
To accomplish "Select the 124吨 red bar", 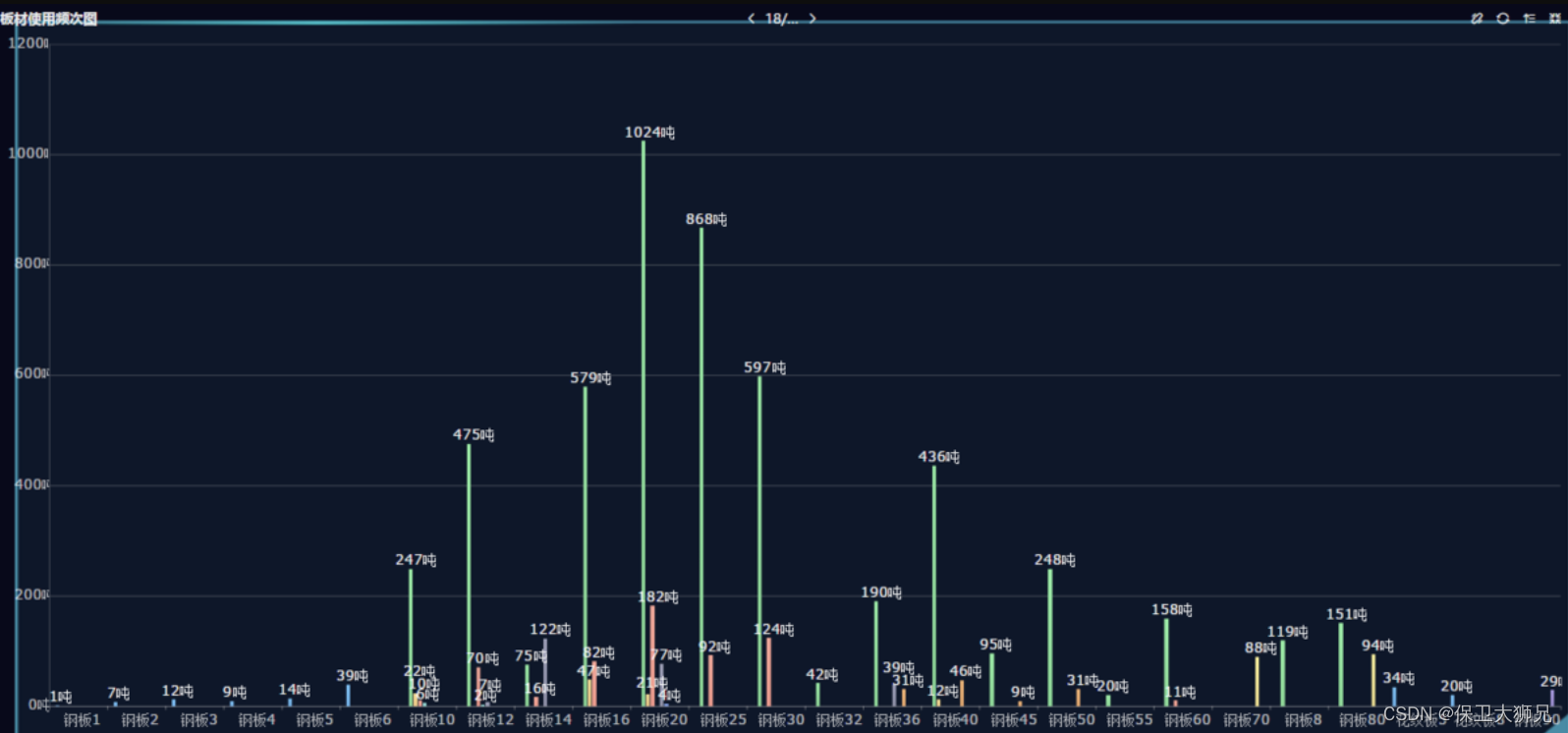I will [x=768, y=672].
